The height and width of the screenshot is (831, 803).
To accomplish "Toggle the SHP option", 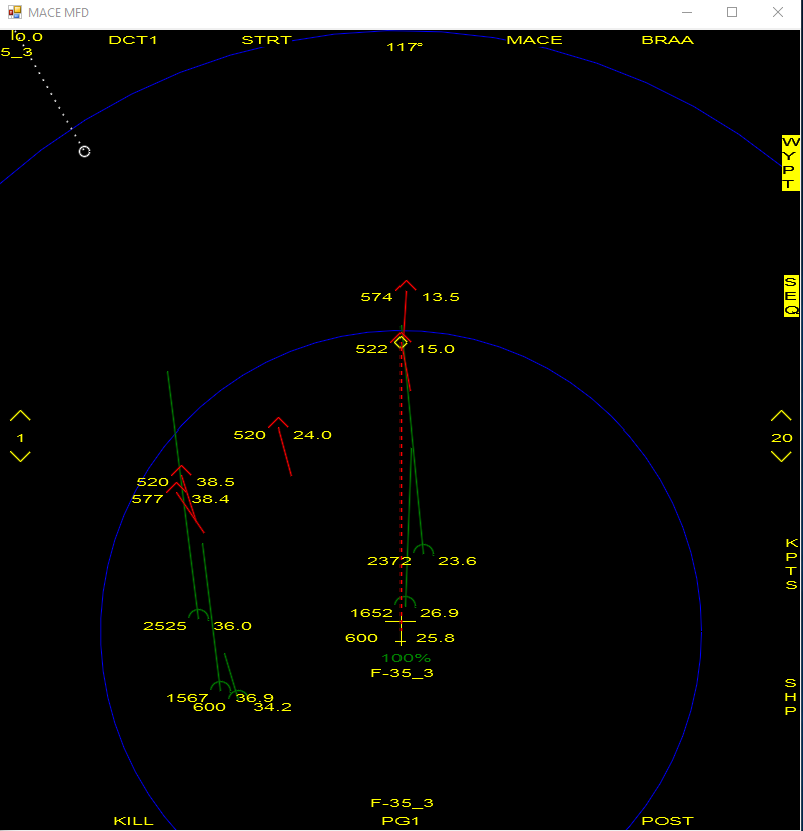I will 790,697.
